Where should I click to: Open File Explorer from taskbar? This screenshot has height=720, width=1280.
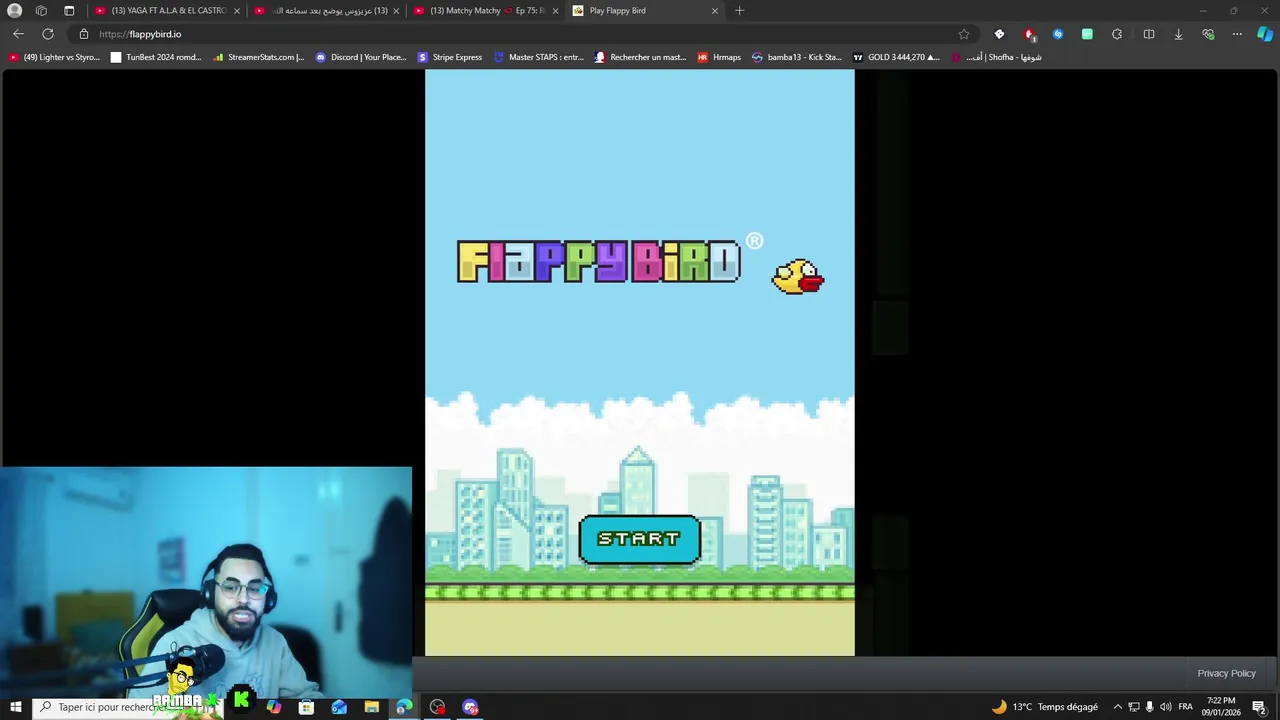(372, 707)
